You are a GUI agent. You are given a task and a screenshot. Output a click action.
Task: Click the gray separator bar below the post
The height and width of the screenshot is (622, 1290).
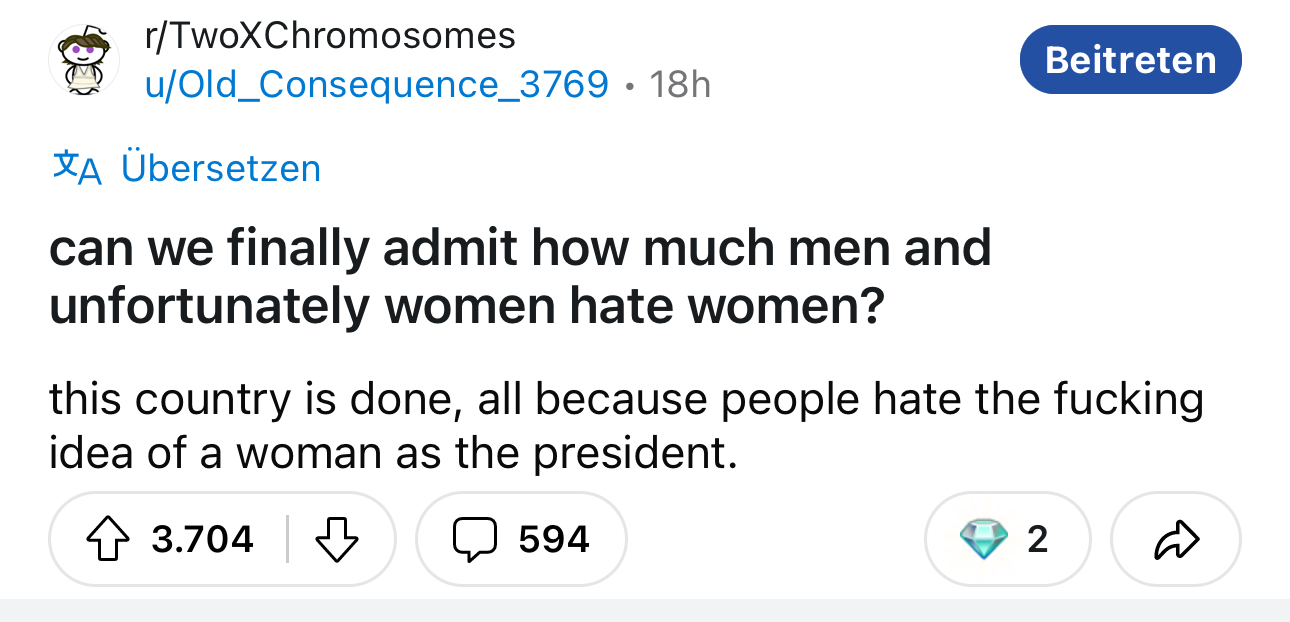pos(645,610)
